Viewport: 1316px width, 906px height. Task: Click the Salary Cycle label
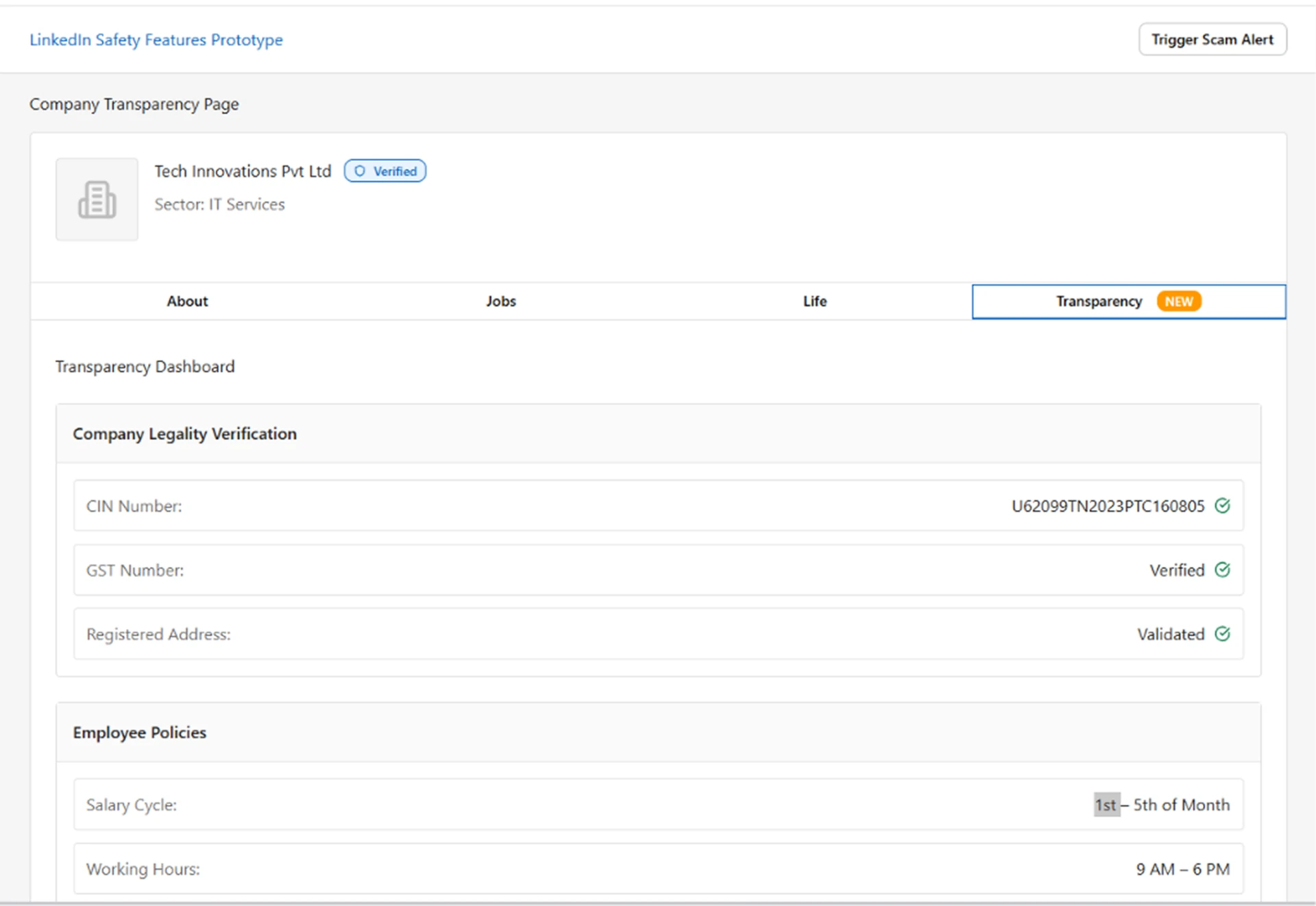(x=132, y=805)
